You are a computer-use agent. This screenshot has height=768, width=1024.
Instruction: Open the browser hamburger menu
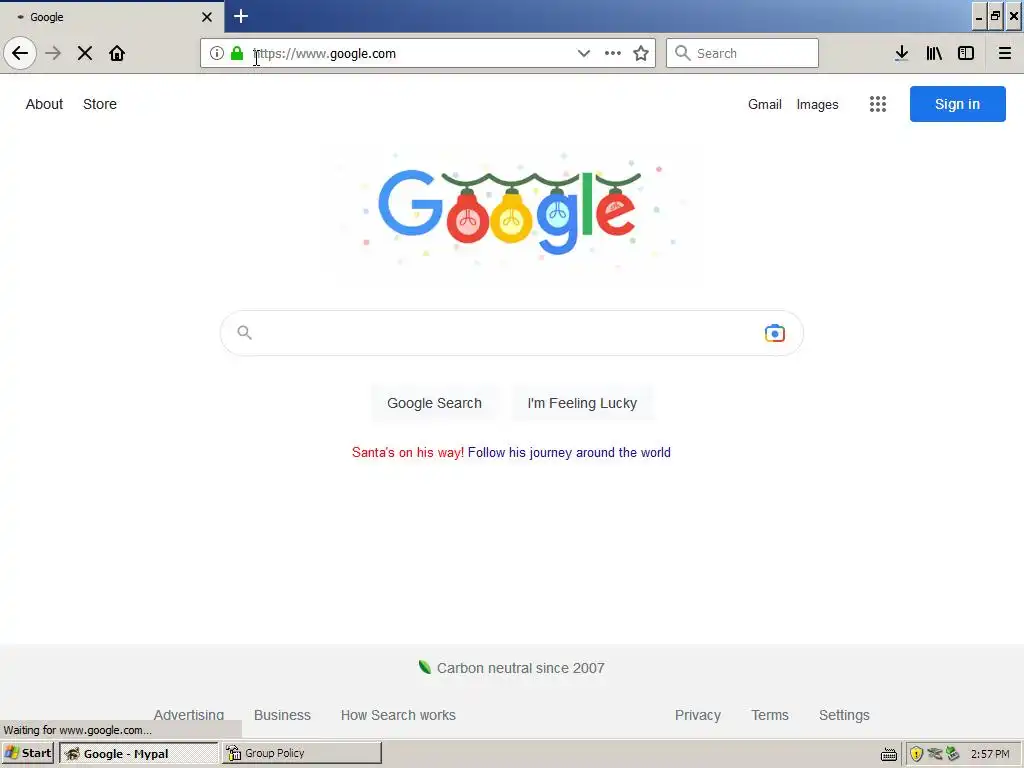click(x=1005, y=53)
